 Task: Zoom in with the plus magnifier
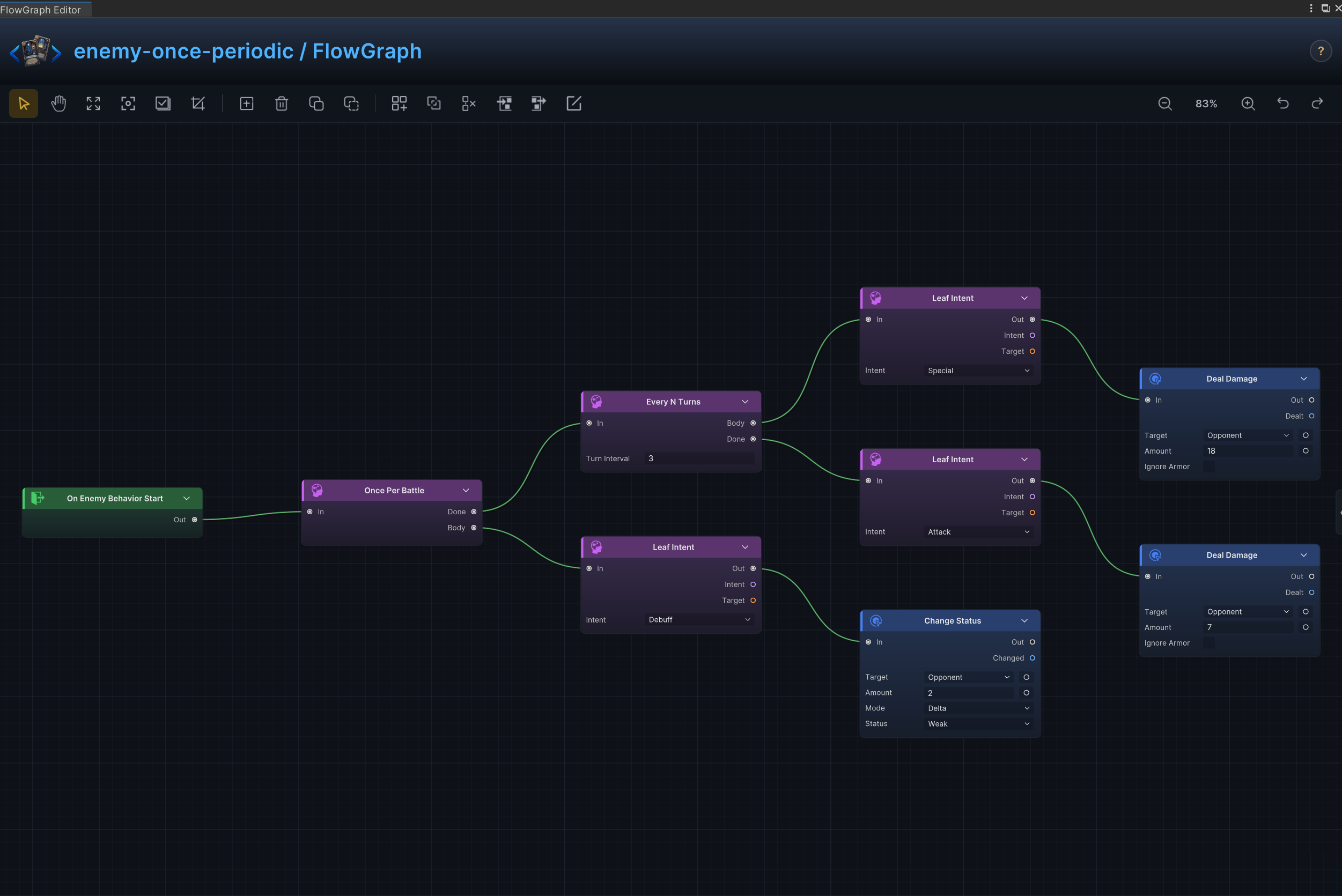click(1248, 103)
